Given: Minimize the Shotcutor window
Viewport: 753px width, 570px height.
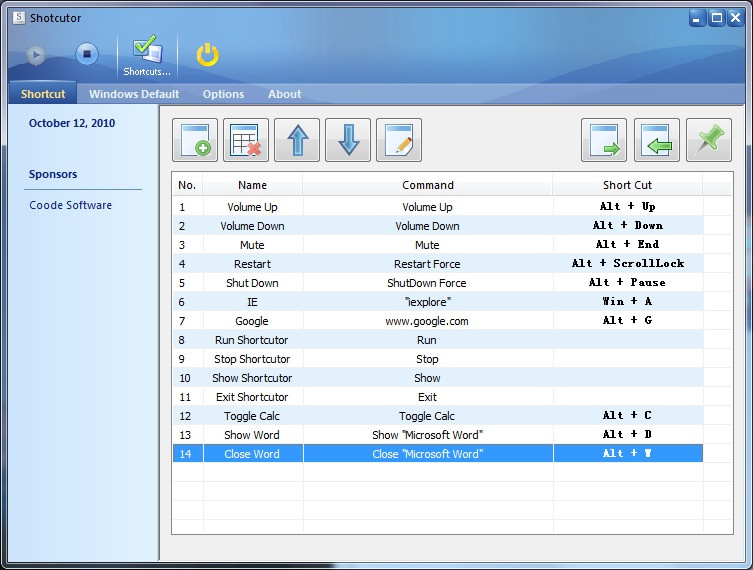Looking at the screenshot, I should (x=697, y=18).
